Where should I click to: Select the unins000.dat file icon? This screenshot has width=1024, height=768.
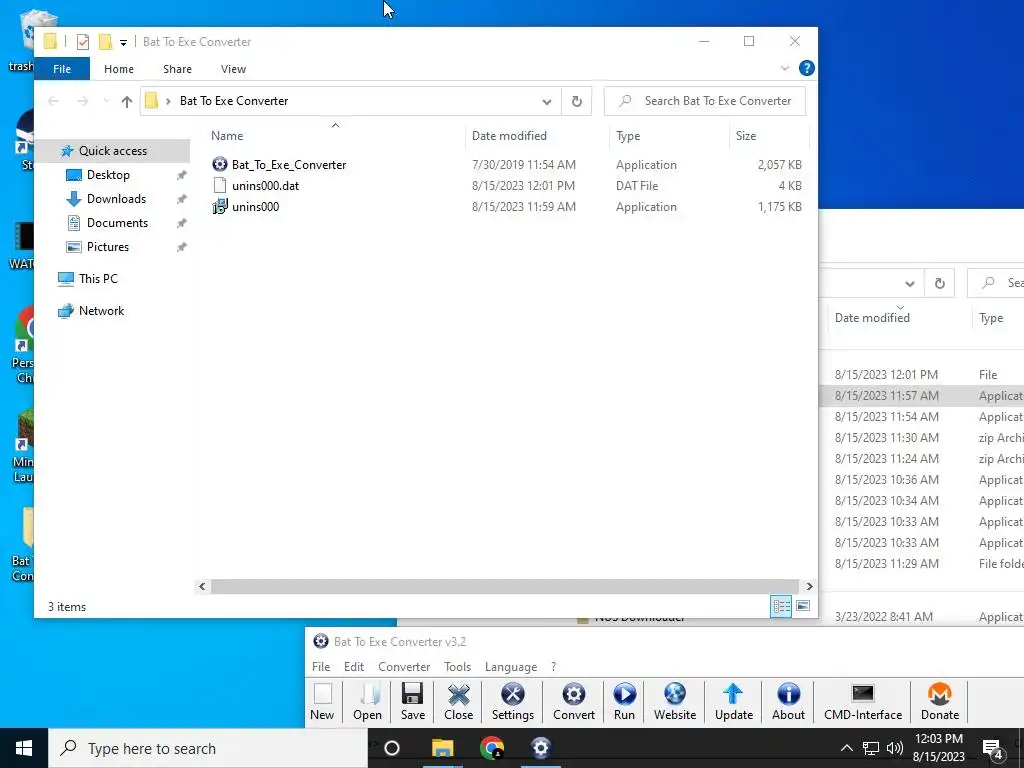click(x=220, y=185)
